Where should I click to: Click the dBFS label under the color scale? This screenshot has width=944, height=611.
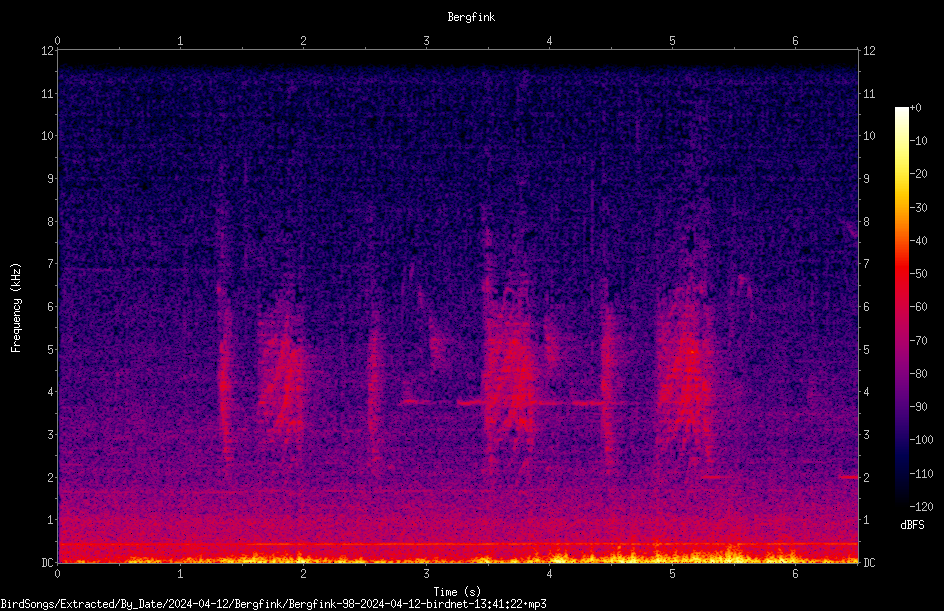[x=912, y=525]
